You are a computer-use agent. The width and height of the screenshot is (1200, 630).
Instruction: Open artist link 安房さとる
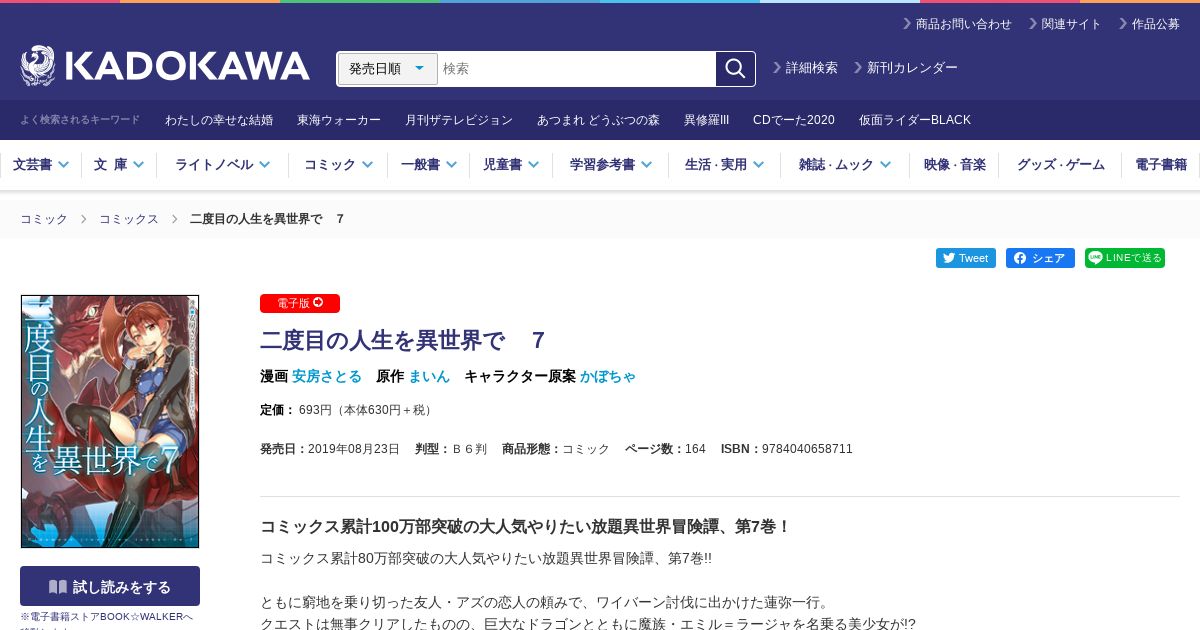pyautogui.click(x=327, y=376)
